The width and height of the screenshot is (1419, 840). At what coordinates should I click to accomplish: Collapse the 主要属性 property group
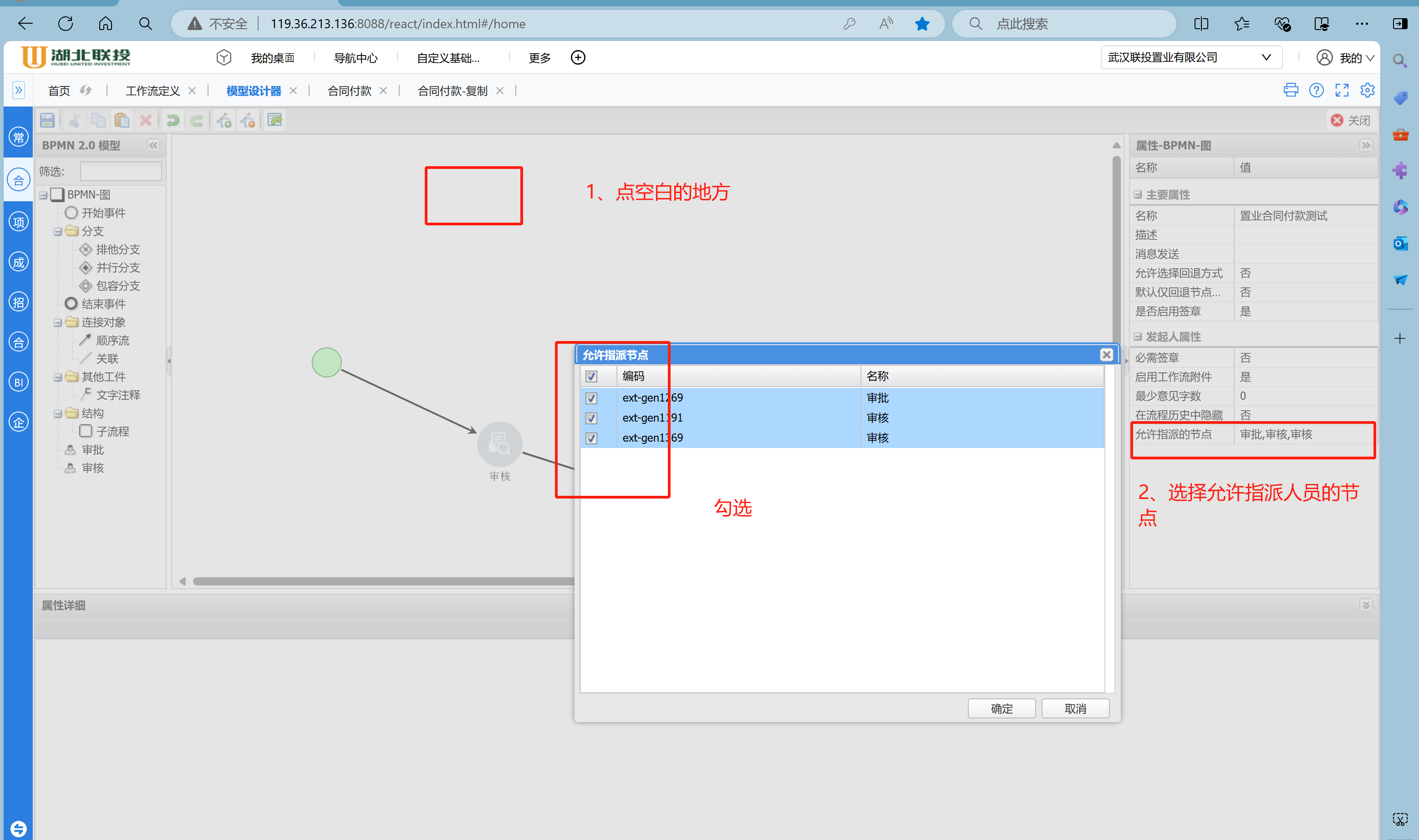click(1137, 195)
